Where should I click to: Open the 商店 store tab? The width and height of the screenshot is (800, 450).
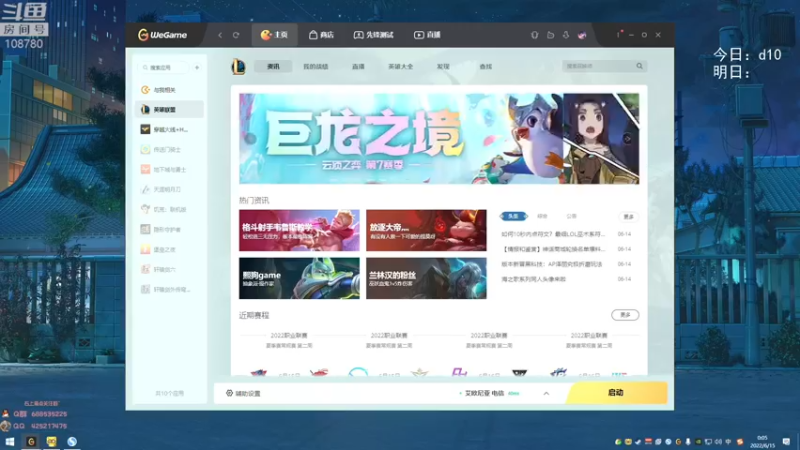click(321, 35)
